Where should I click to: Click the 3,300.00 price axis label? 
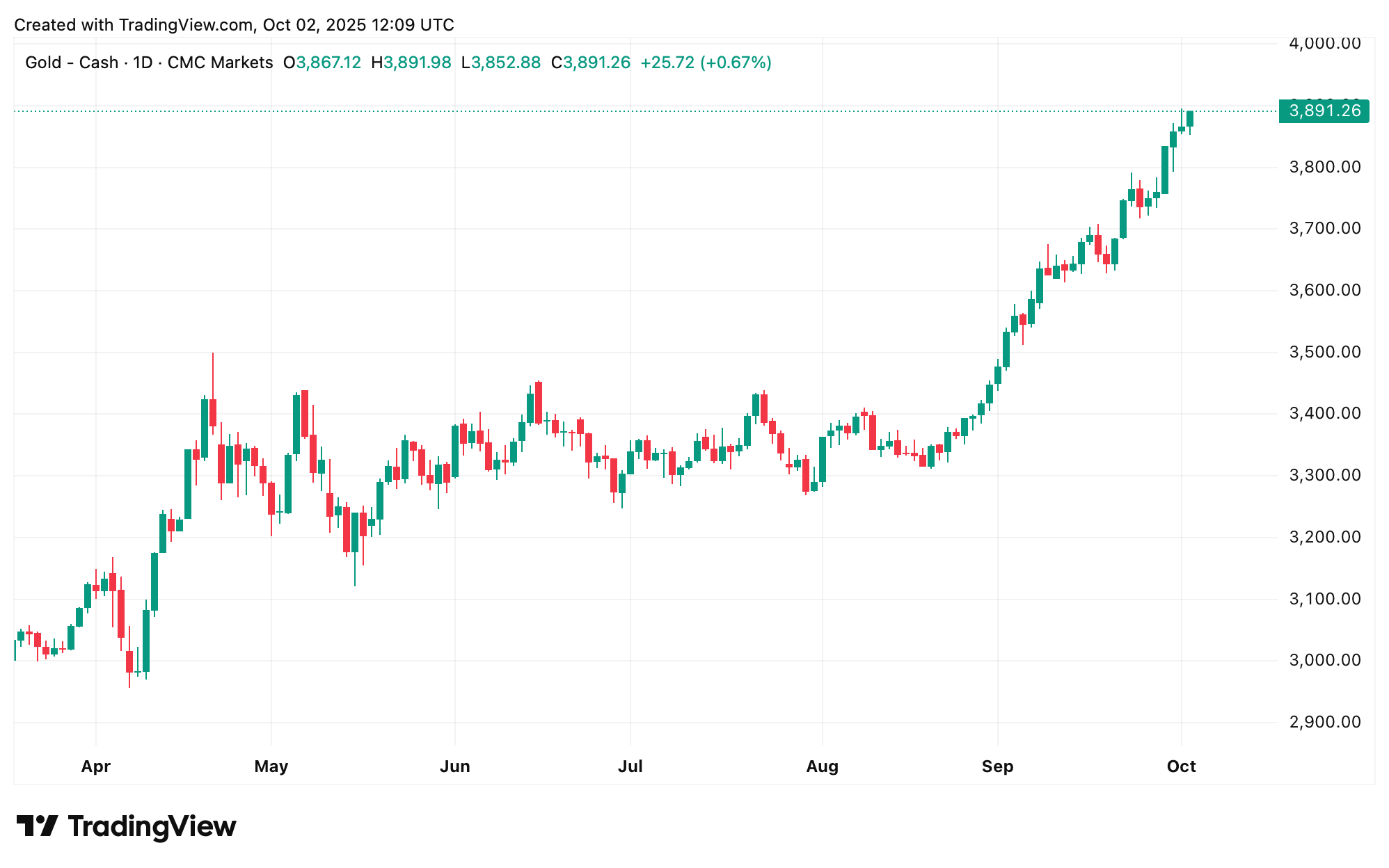tap(1324, 475)
